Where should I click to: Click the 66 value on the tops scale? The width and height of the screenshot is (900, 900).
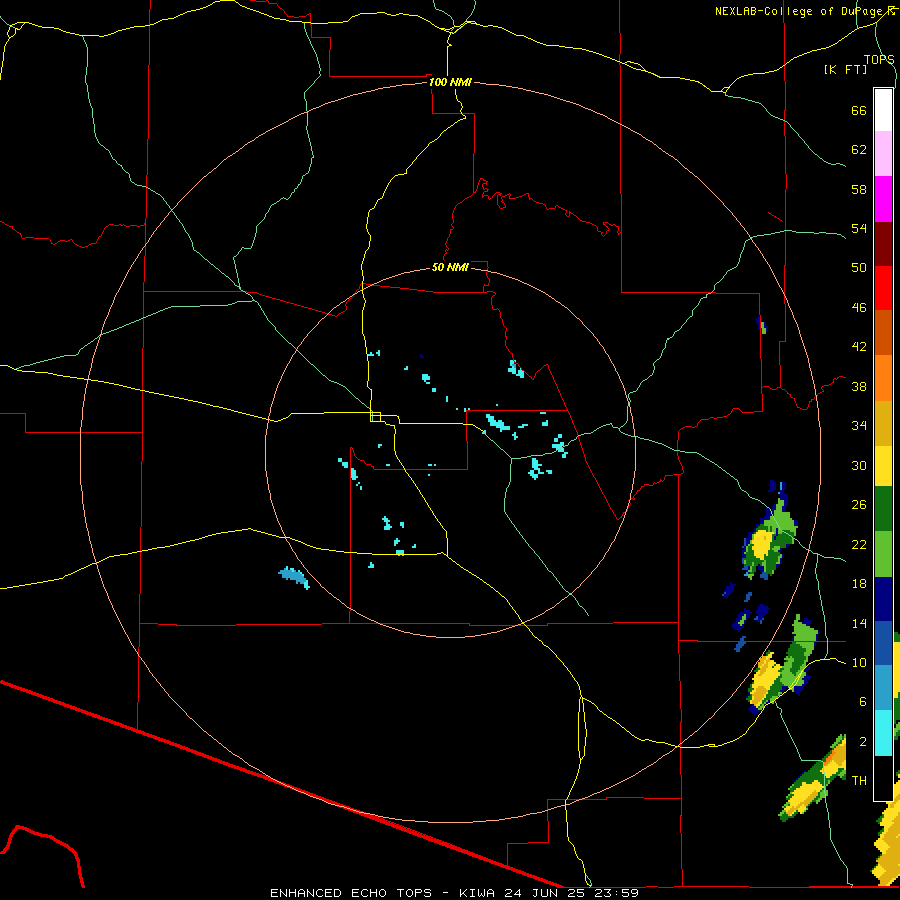coord(859,110)
